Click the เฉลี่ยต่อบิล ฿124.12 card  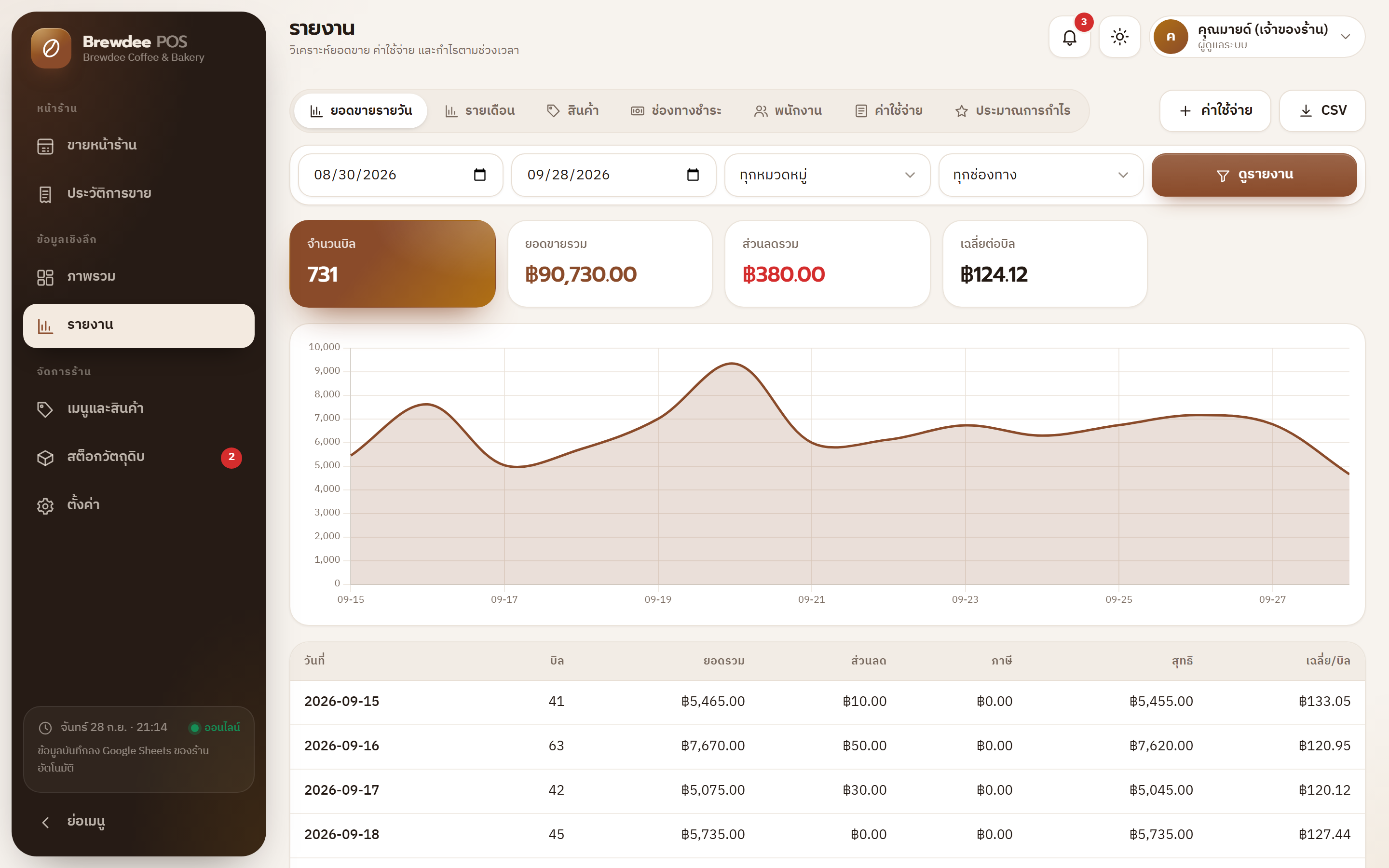1045,263
